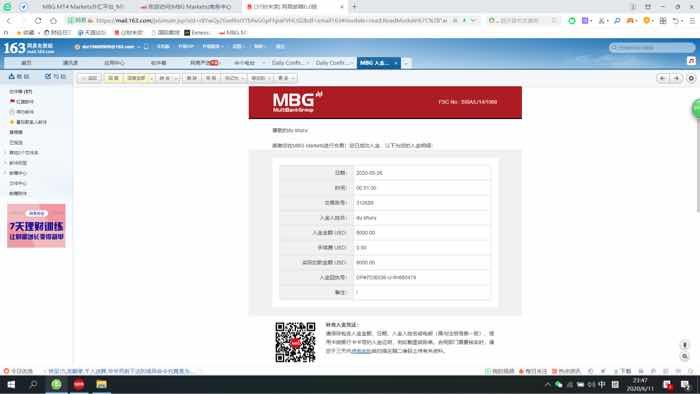The width and height of the screenshot is (700, 394).
Task: Click the report button in mail toolbar
Action: [x=211, y=78]
